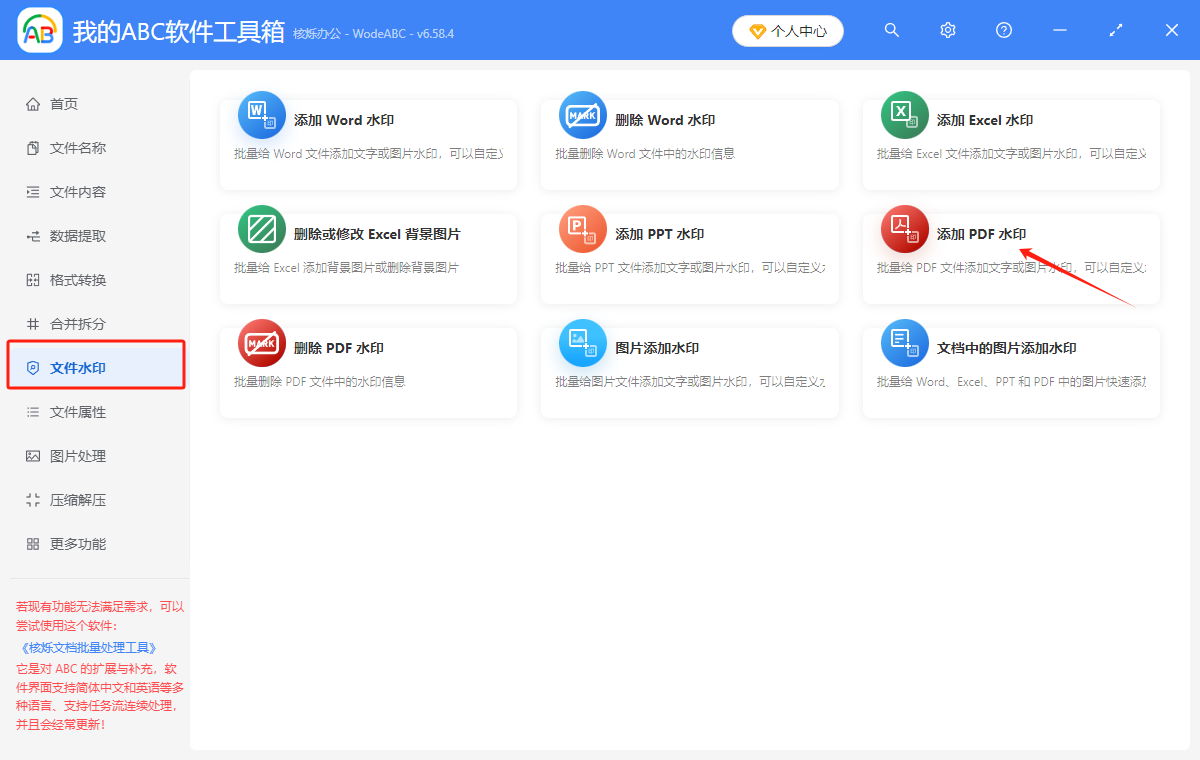Click the 删除或修改 Excel 背景图片 icon
This screenshot has height=760, width=1200.
pos(261,229)
